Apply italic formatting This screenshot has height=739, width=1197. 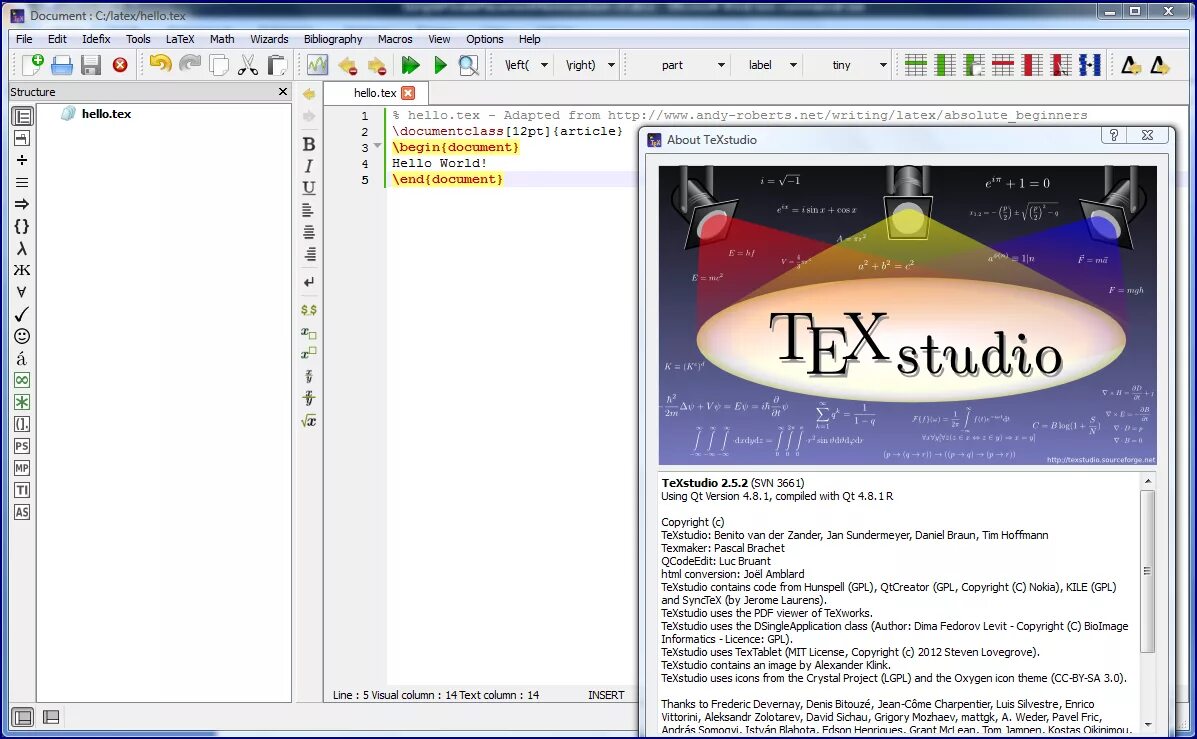click(309, 166)
